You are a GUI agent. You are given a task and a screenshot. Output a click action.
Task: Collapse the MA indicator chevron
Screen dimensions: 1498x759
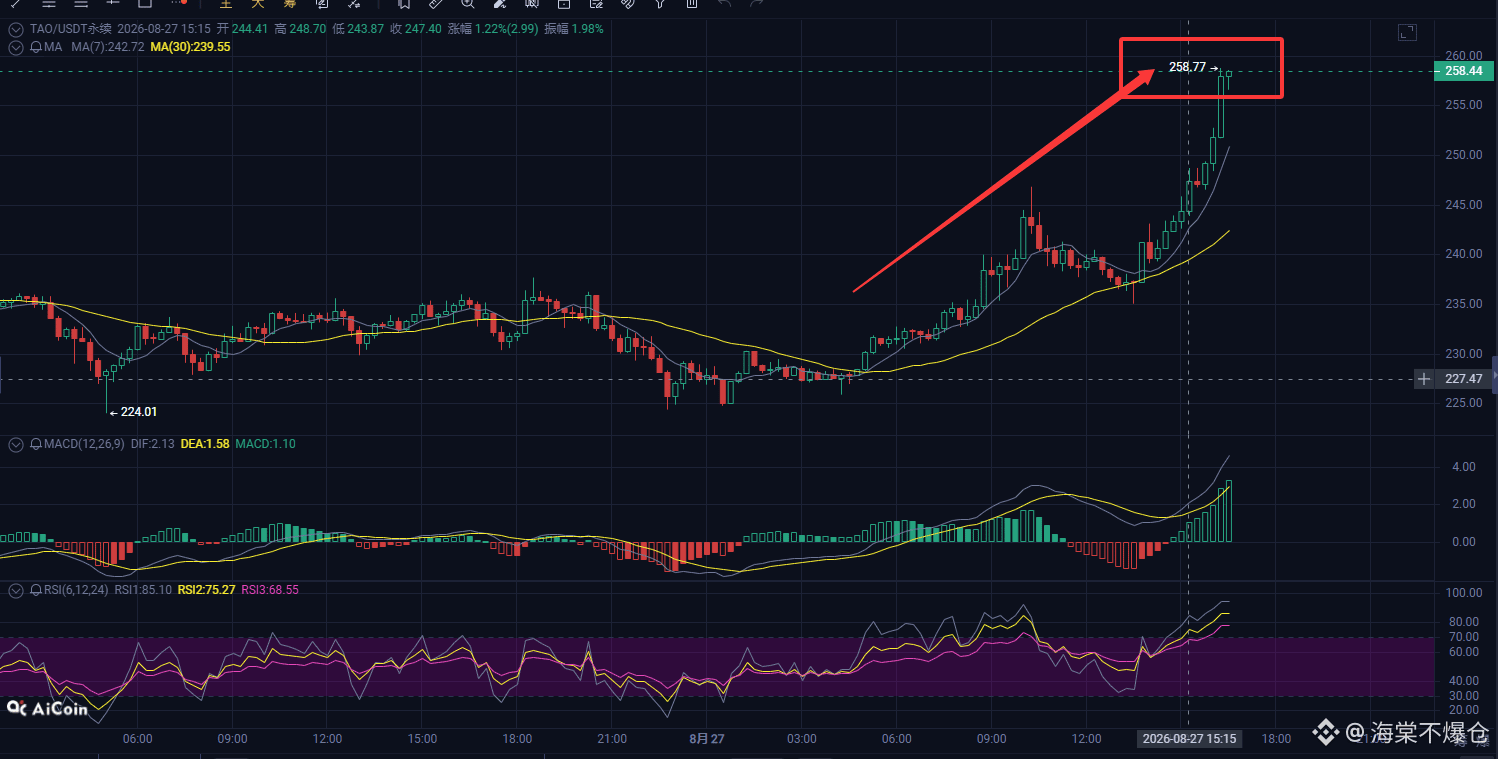click(15, 46)
